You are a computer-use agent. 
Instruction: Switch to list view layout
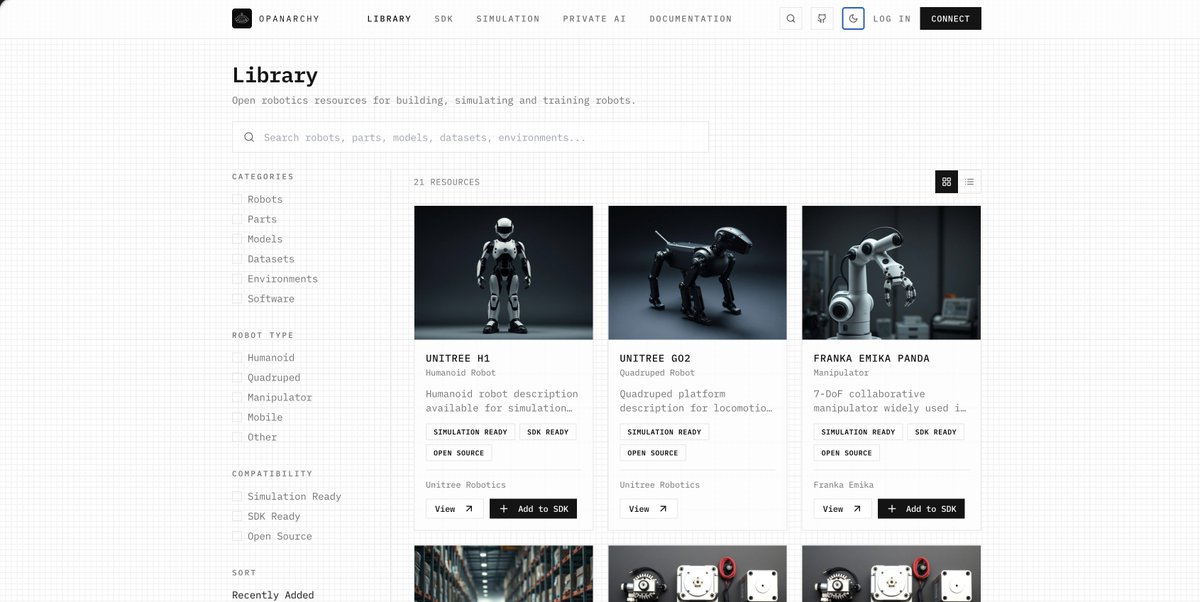pyautogui.click(x=969, y=182)
